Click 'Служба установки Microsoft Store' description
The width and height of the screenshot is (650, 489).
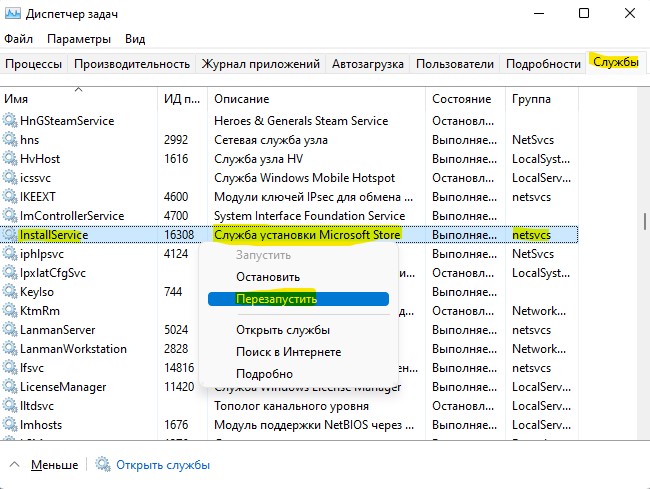307,235
